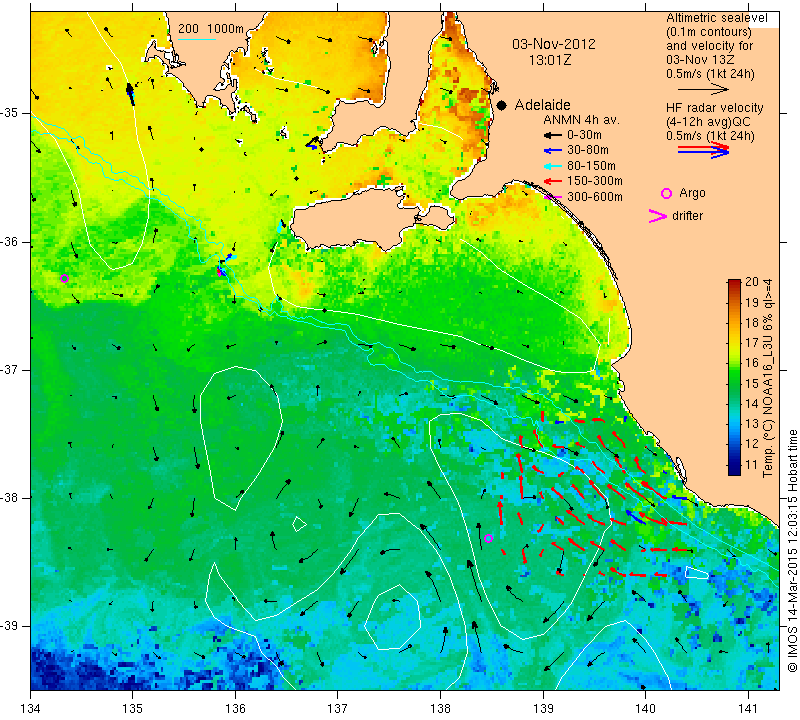
Task: Click the magenta Argo circle legend symbol
Action: click(666, 193)
